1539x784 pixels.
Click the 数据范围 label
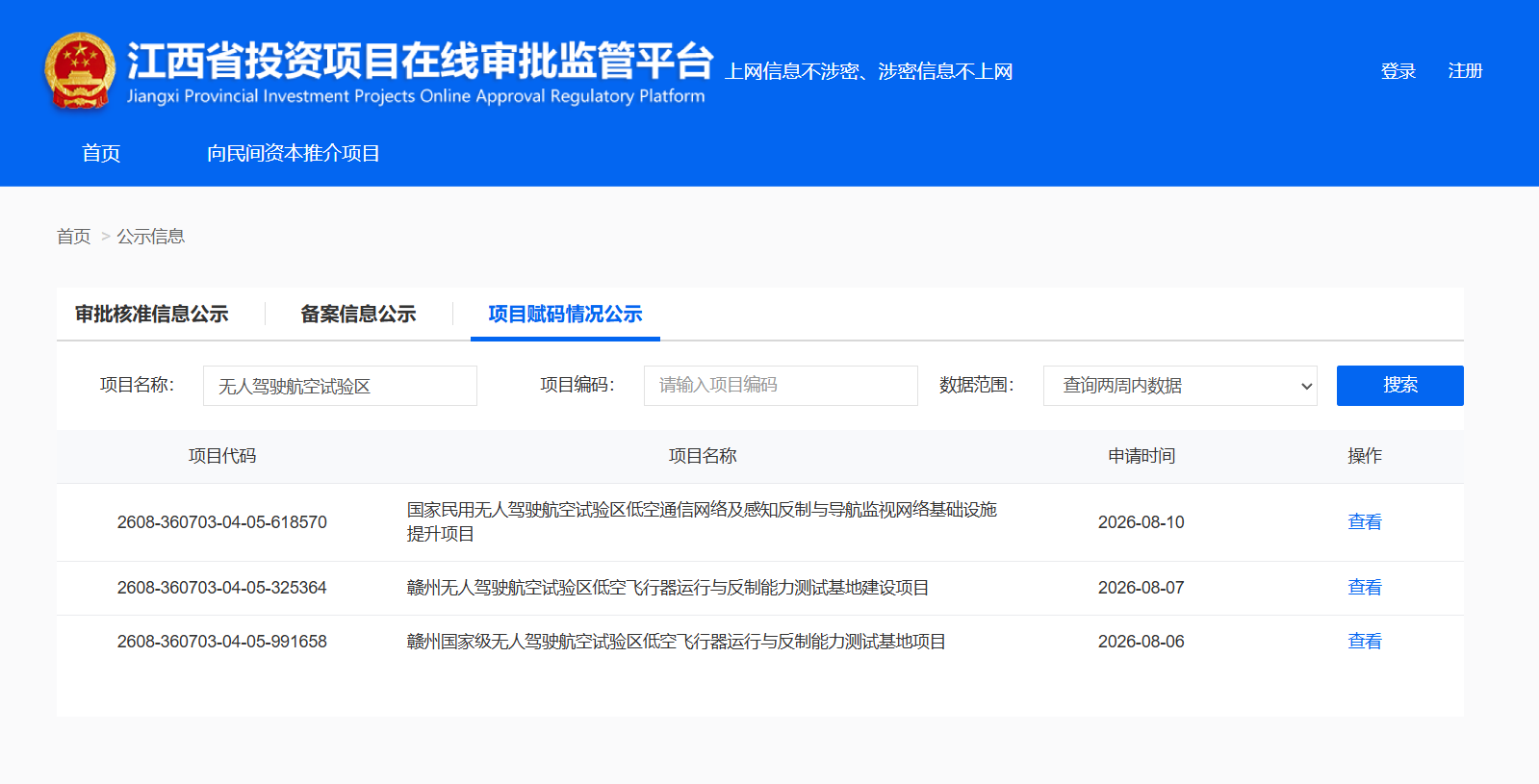[976, 385]
